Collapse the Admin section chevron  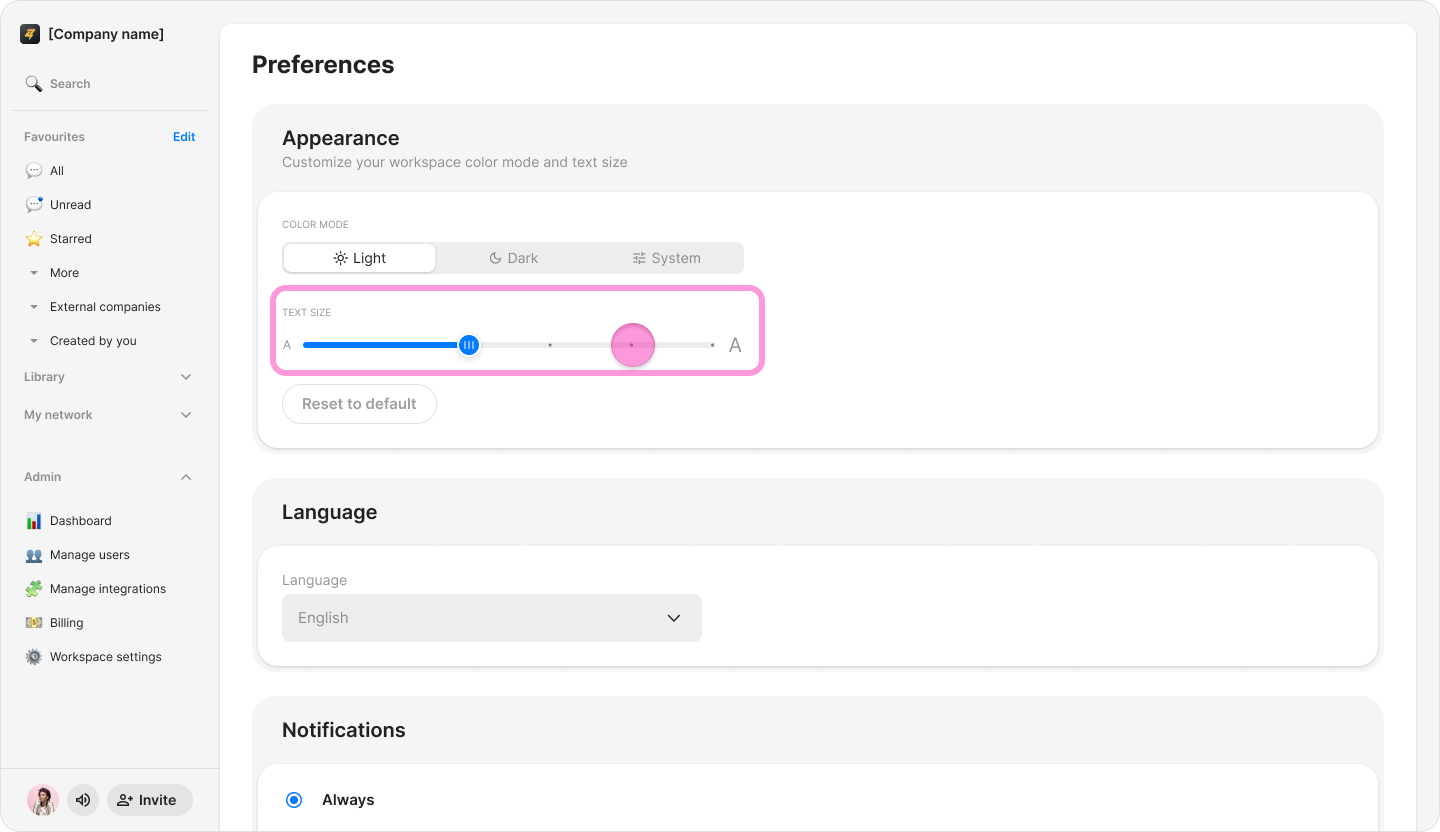(186, 477)
